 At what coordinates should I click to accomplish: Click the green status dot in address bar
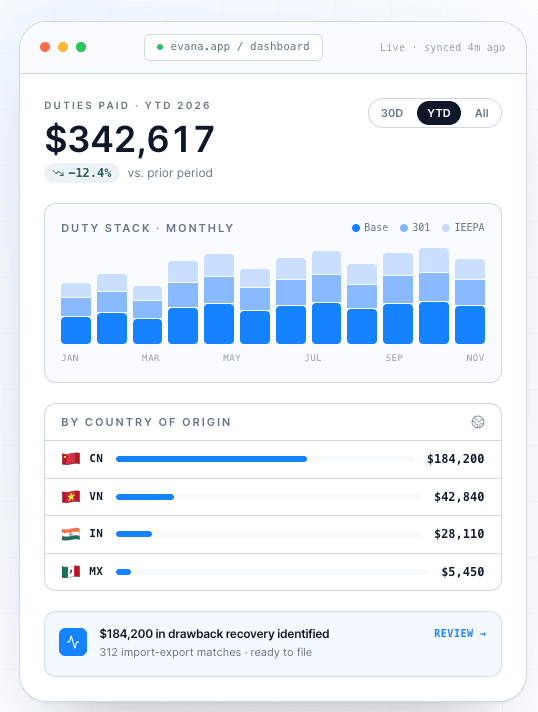160,47
